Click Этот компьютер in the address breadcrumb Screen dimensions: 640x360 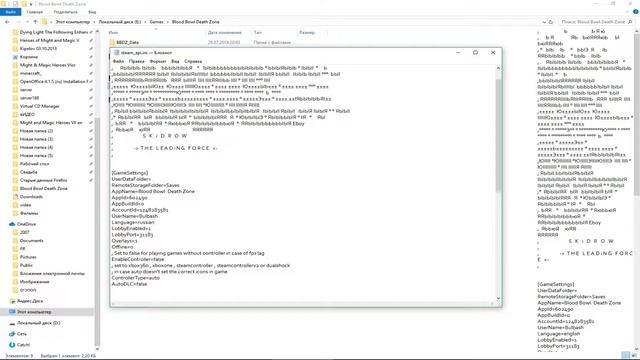click(x=73, y=22)
